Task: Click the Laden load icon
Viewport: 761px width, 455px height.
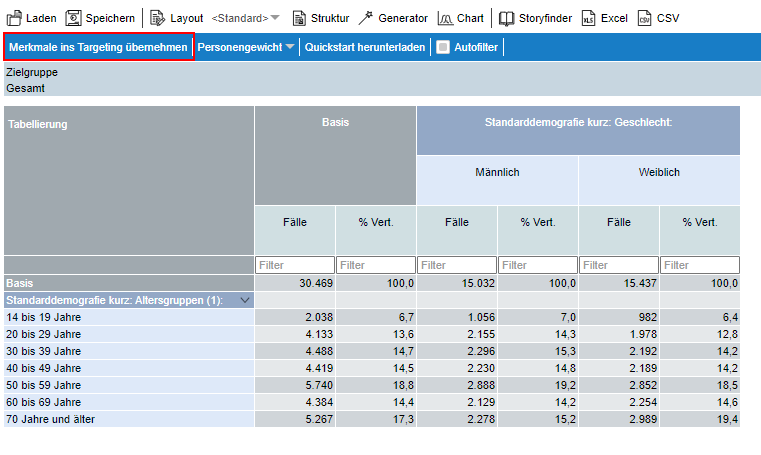Action: [x=14, y=18]
